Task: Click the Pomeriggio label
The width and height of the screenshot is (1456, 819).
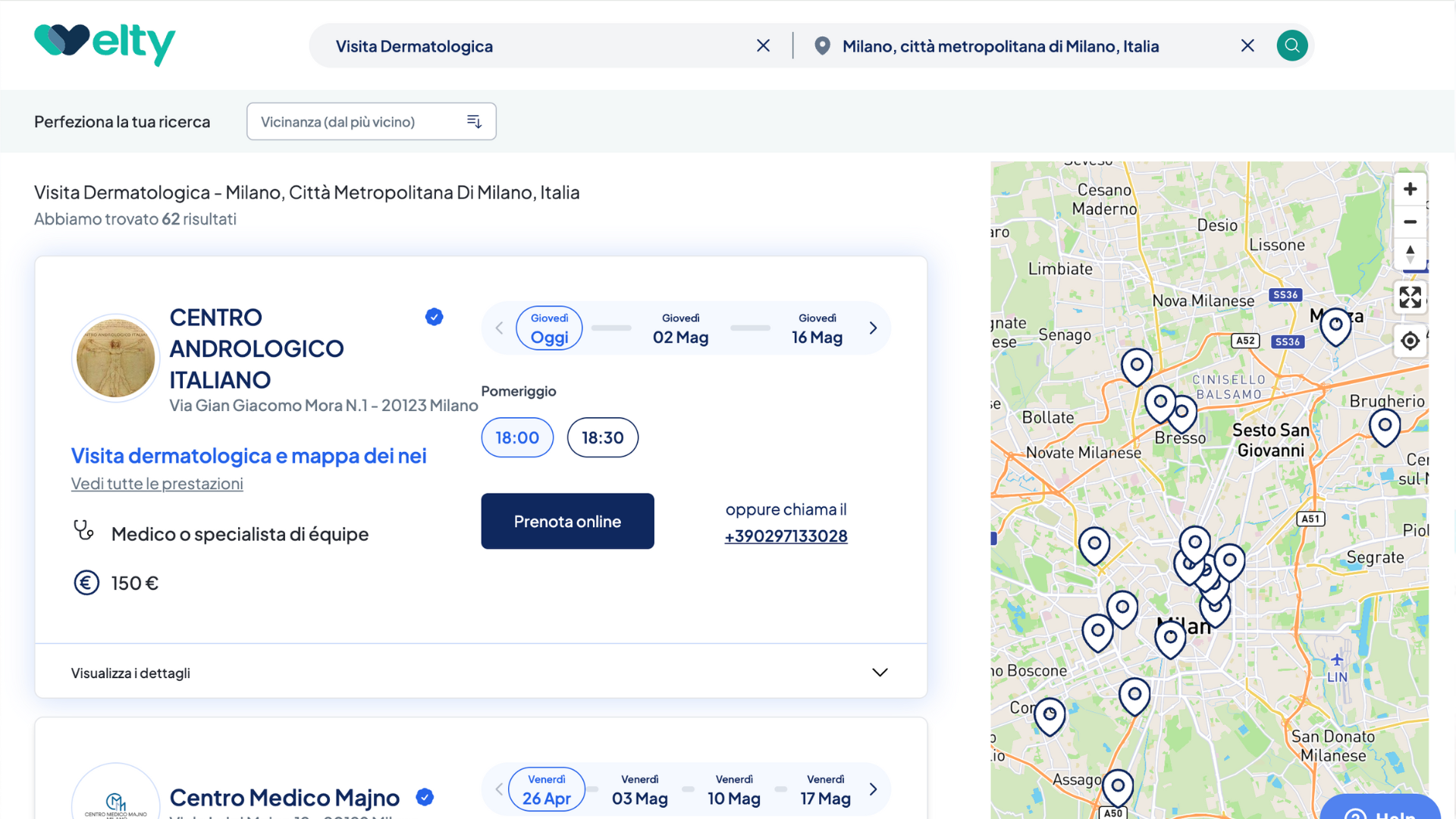Action: pyautogui.click(x=519, y=391)
